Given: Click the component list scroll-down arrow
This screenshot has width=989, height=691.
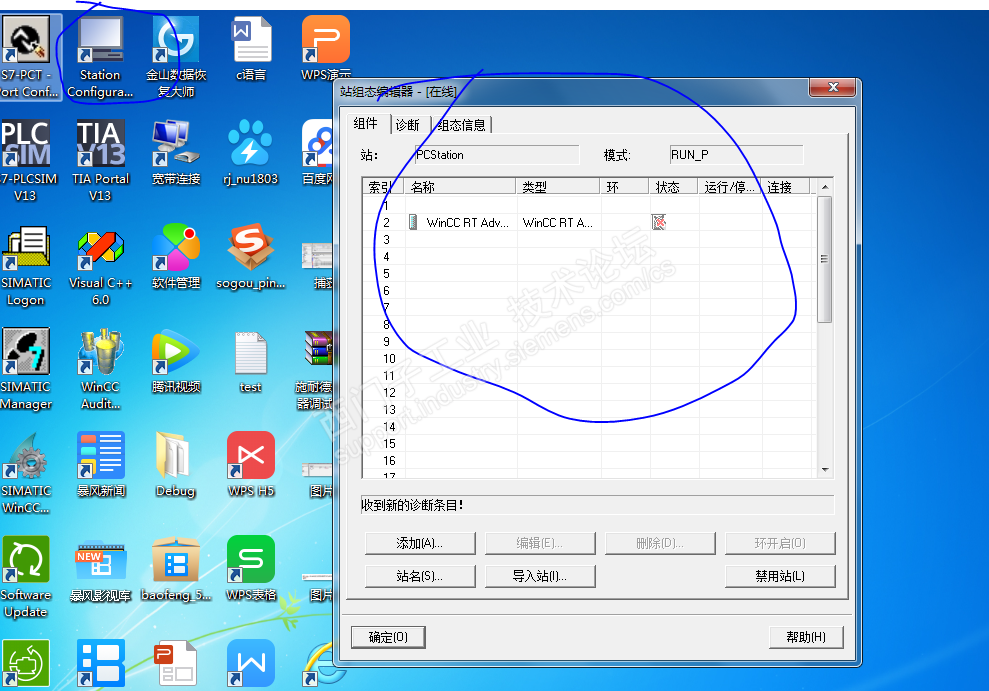Looking at the screenshot, I should tap(825, 470).
